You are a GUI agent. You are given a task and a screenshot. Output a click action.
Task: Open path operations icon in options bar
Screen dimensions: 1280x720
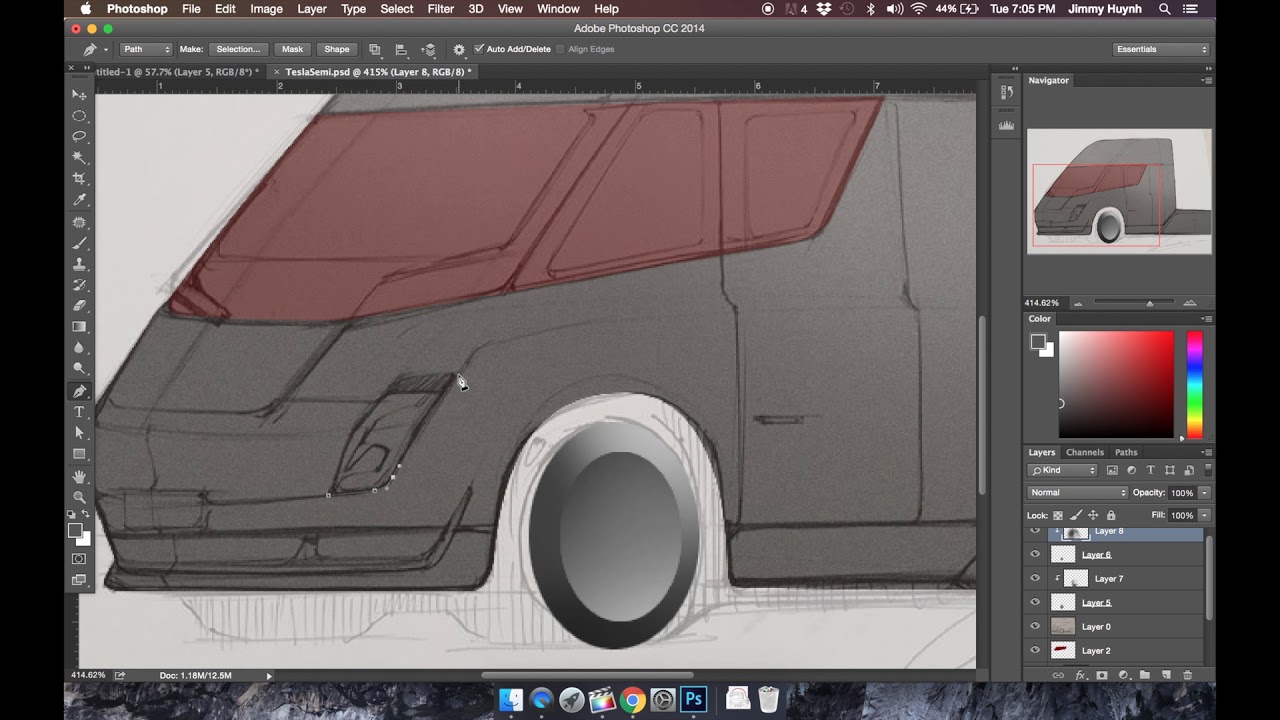[x=374, y=49]
